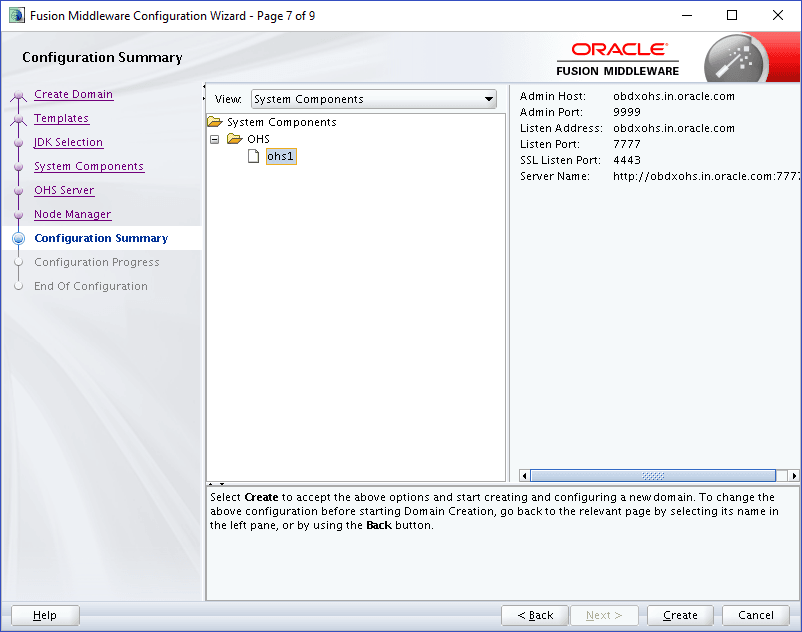Collapse the OHS tree node

pos(215,139)
